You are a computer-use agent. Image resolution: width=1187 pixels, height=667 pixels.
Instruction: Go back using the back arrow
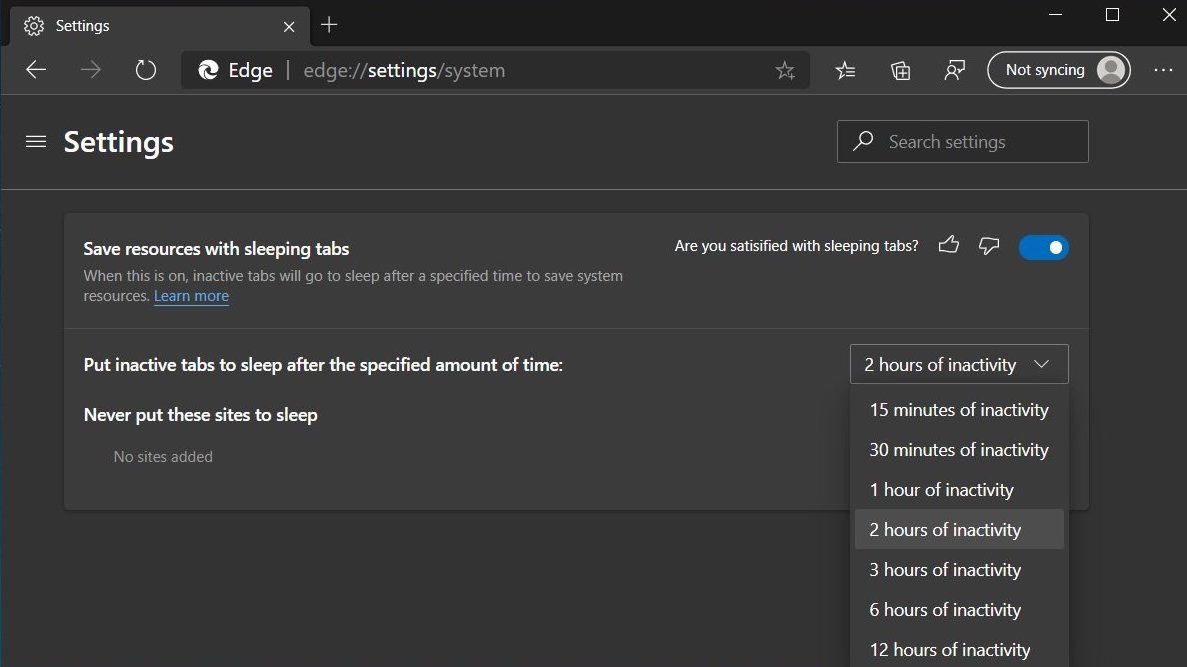pos(36,70)
